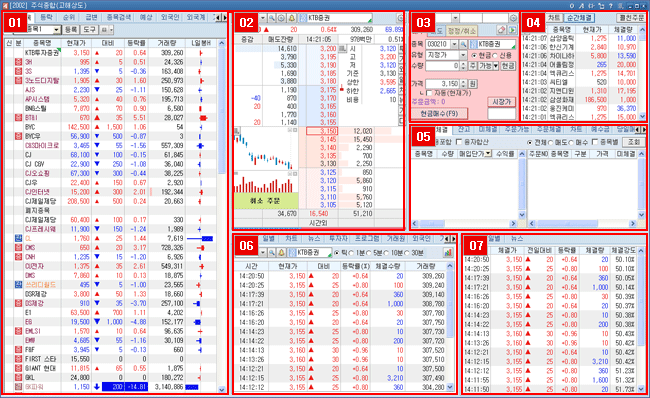Expand the 지정가 order type dropdown
This screenshot has width=650, height=398.
point(463,55)
